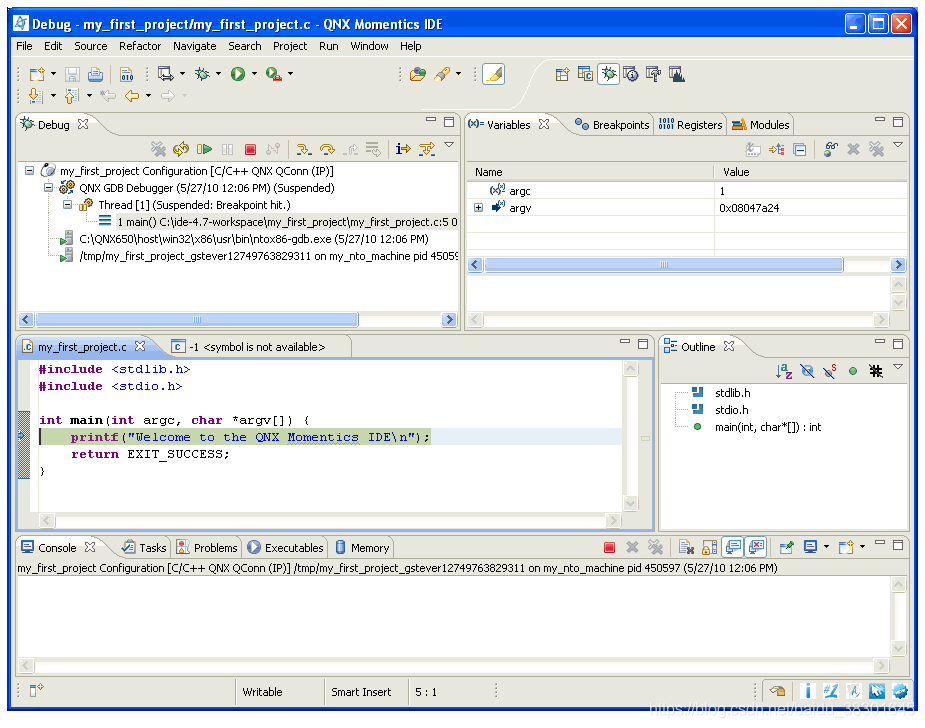925x728 pixels.
Task: Click the Print icon in main toolbar
Action: tap(95, 74)
